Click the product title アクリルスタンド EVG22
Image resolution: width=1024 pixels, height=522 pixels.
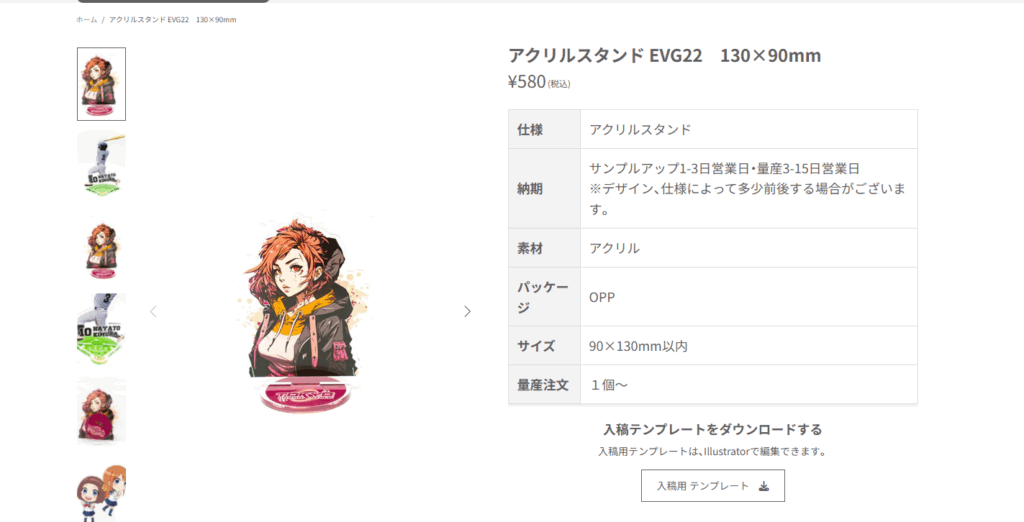click(664, 56)
